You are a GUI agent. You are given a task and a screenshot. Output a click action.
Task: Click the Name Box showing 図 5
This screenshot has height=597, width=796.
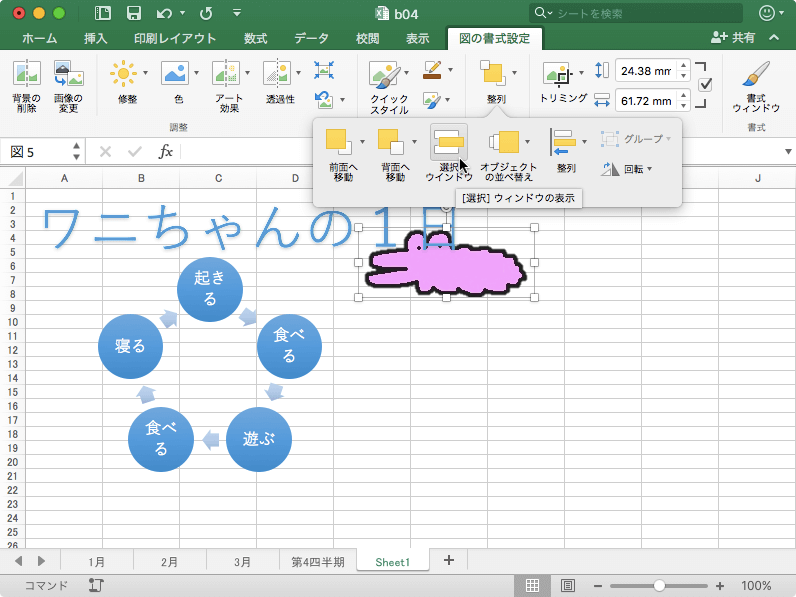point(38,151)
